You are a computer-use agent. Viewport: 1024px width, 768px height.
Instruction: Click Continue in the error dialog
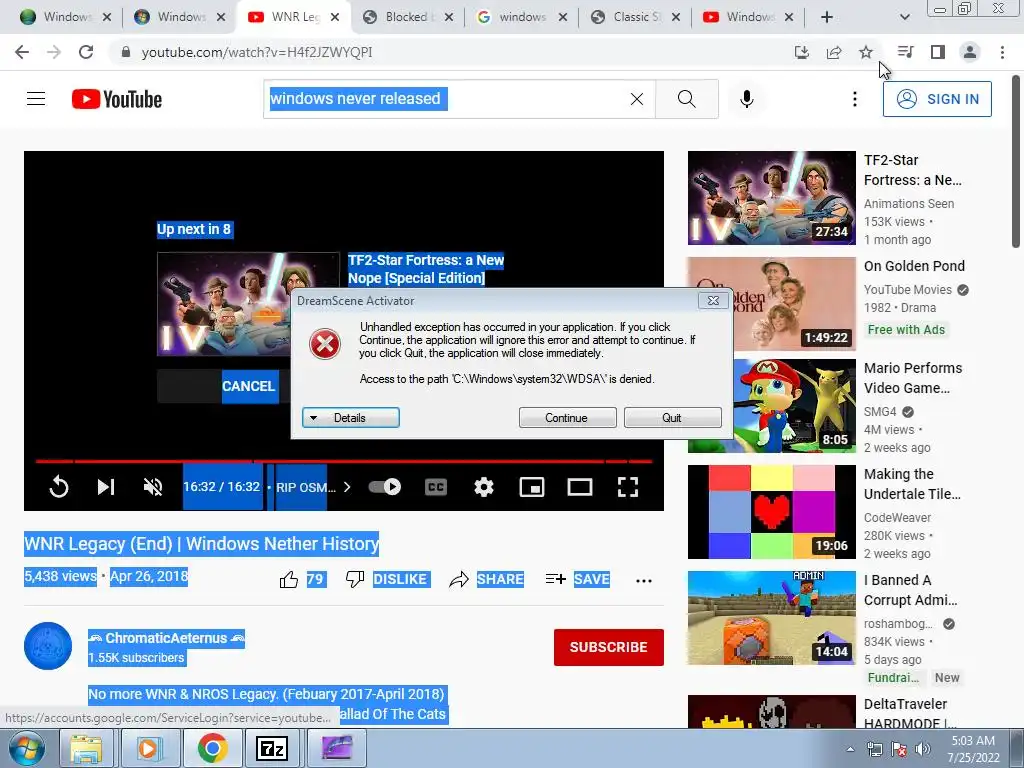click(x=568, y=418)
